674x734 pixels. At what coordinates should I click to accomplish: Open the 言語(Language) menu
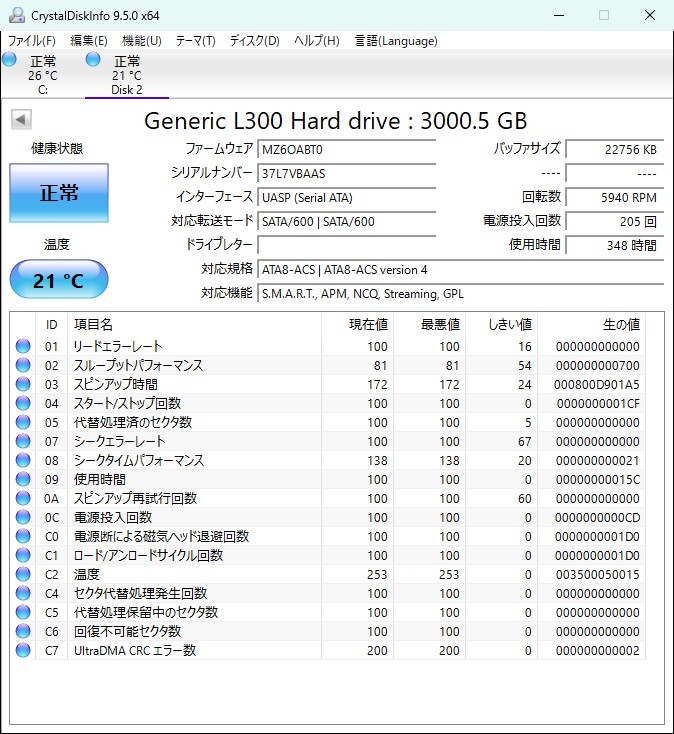[396, 41]
